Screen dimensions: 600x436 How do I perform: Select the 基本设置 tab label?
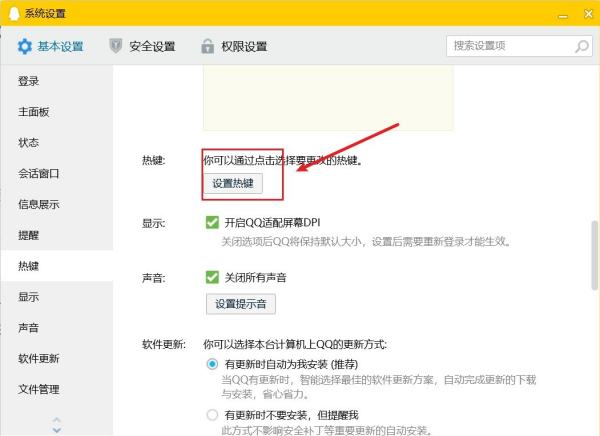pos(60,46)
